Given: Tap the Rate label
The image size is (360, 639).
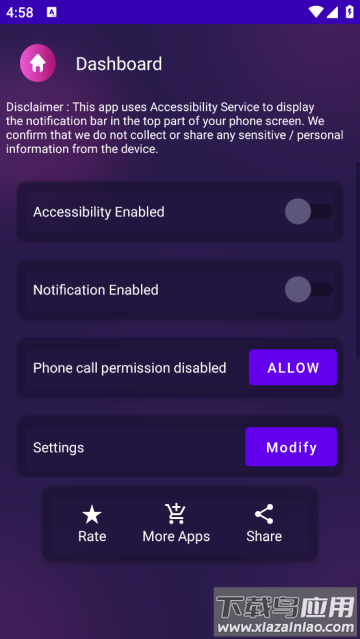Looking at the screenshot, I should point(92,536).
